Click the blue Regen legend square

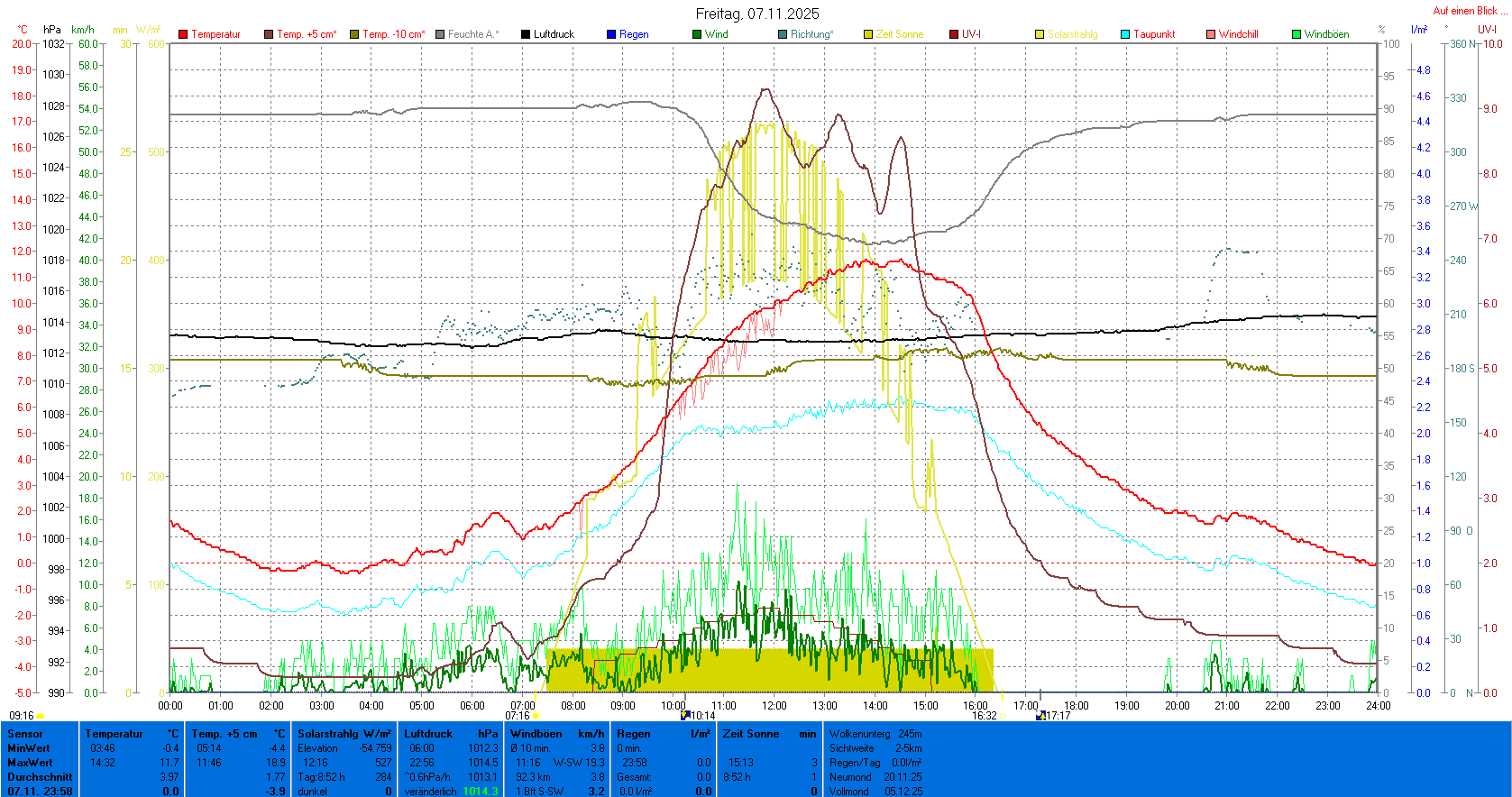(x=611, y=34)
